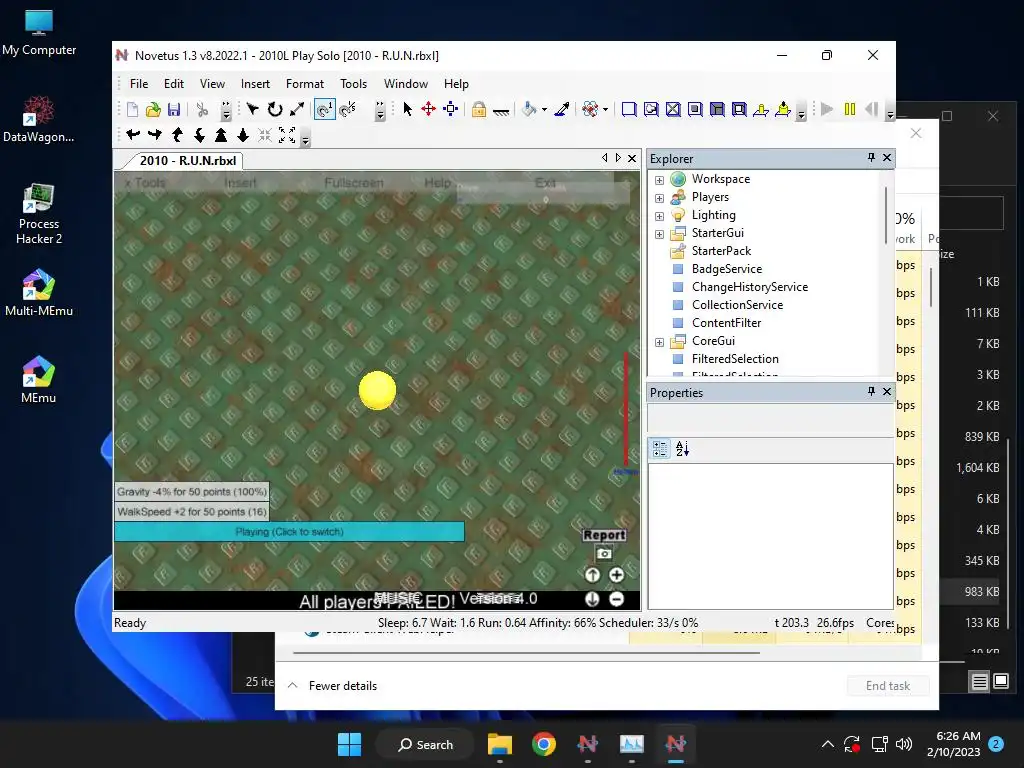Toggle the 1/5-stud grid snap magnet
The width and height of the screenshot is (1024, 768).
(348, 109)
